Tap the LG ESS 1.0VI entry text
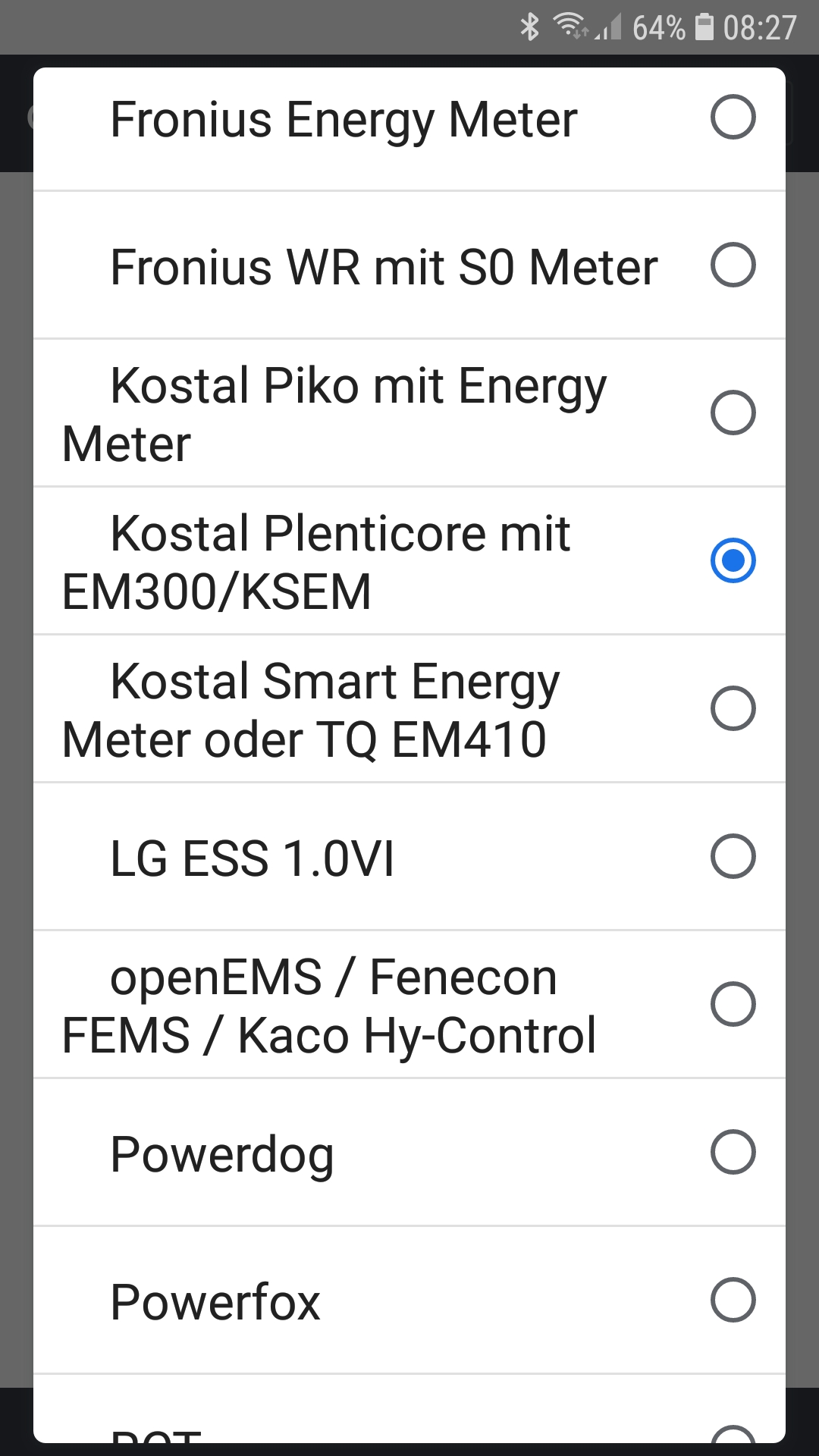 coord(253,858)
